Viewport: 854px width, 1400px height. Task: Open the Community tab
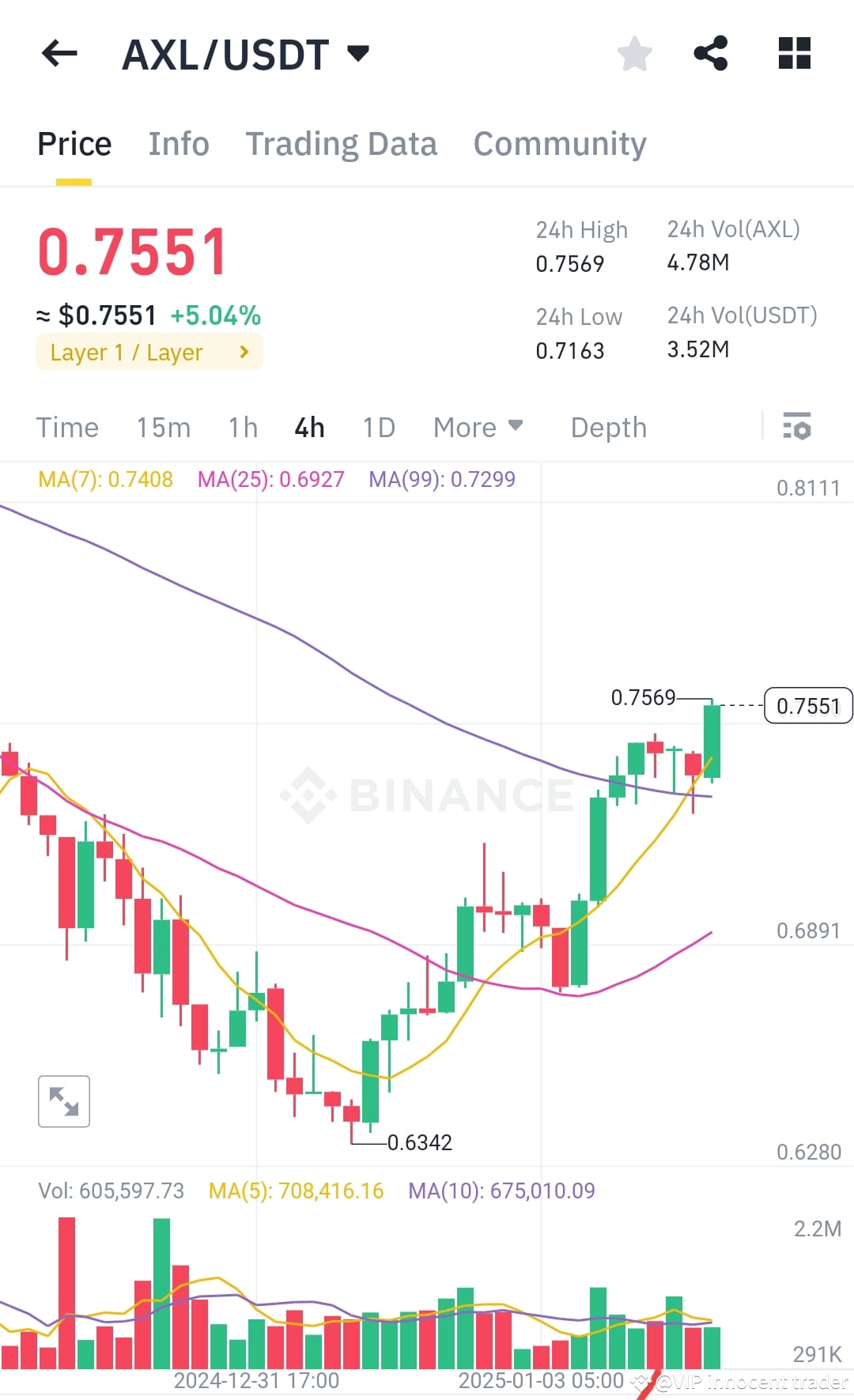(x=559, y=144)
